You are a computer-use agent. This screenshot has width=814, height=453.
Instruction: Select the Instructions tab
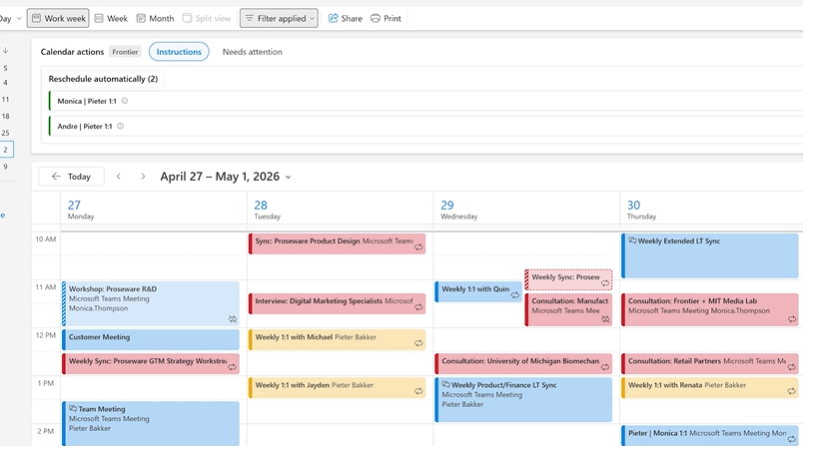(179, 51)
